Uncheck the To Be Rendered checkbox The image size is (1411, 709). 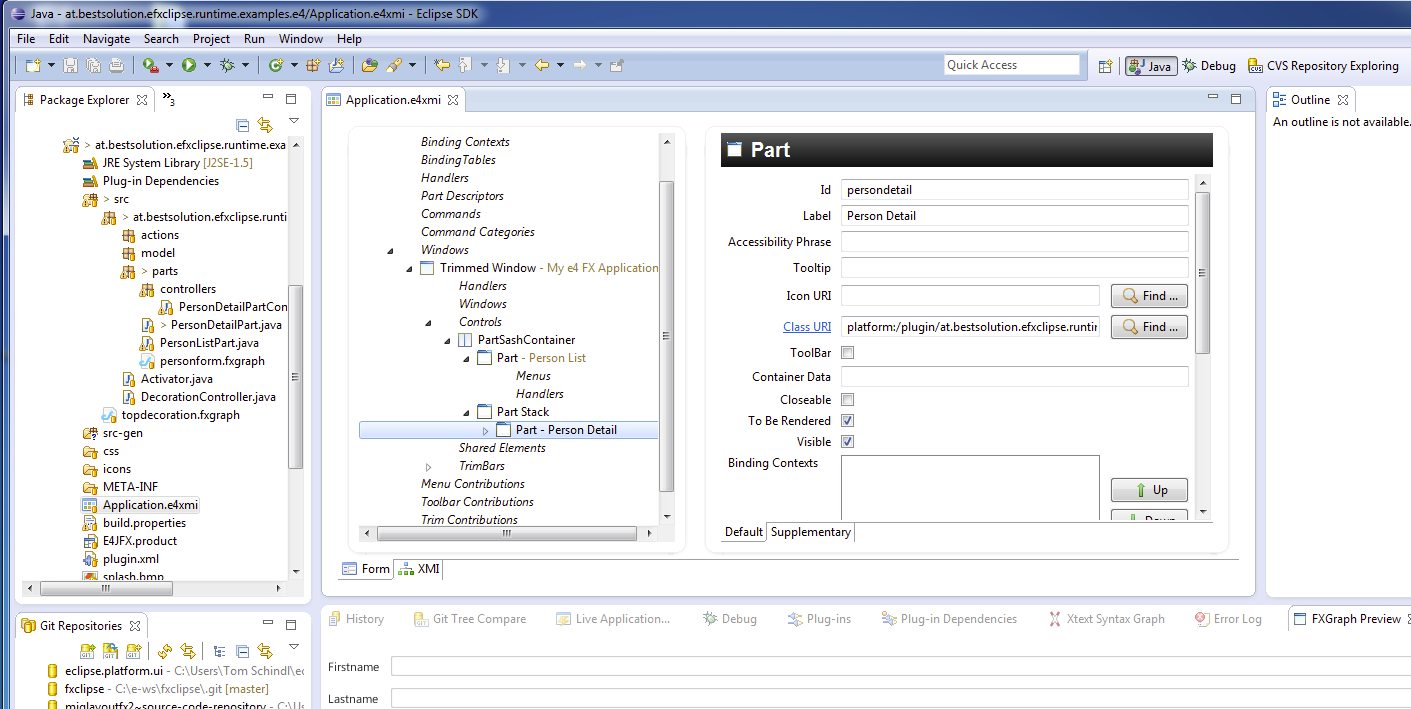click(x=847, y=421)
